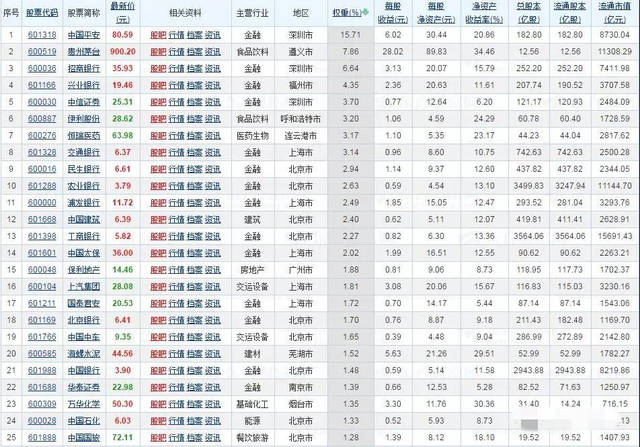Open the 中国平安 stock name link
640x447 pixels.
coord(84,35)
